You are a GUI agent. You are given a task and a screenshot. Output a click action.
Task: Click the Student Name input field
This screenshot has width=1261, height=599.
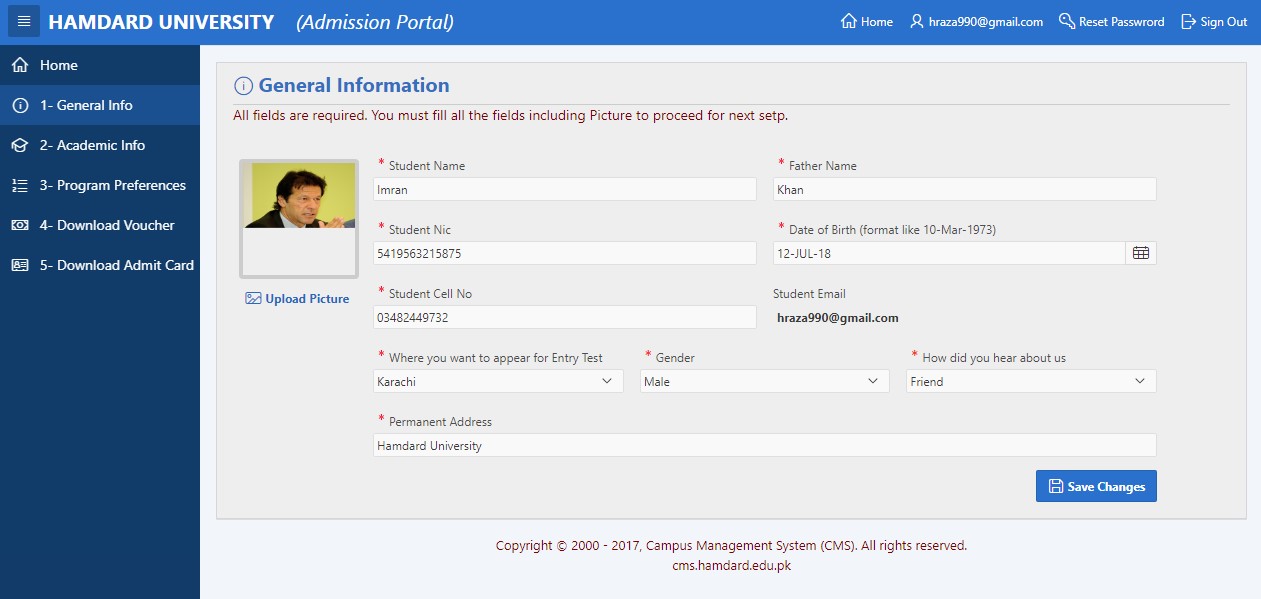click(565, 189)
